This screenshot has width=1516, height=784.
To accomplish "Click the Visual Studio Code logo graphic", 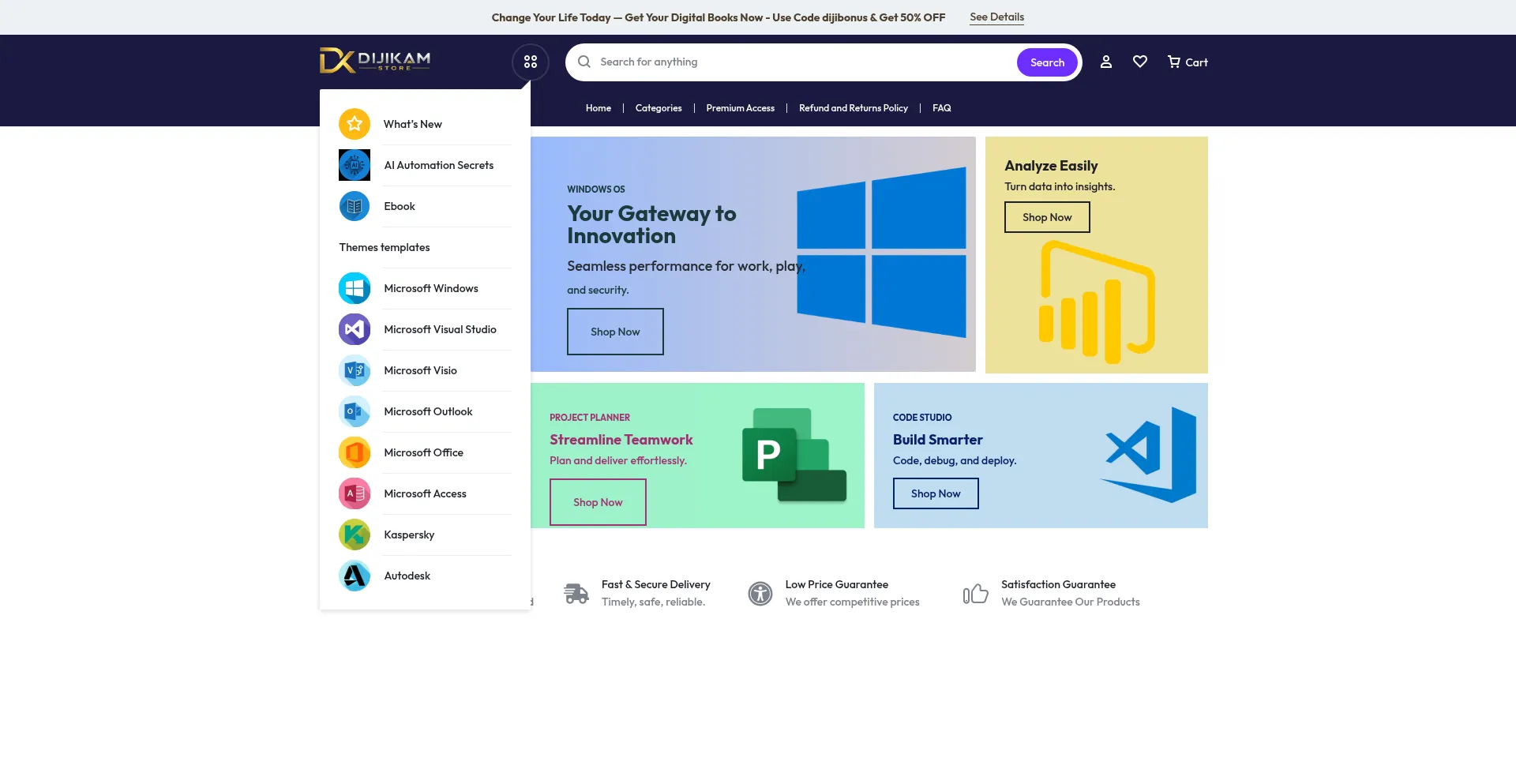I will coord(1150,455).
